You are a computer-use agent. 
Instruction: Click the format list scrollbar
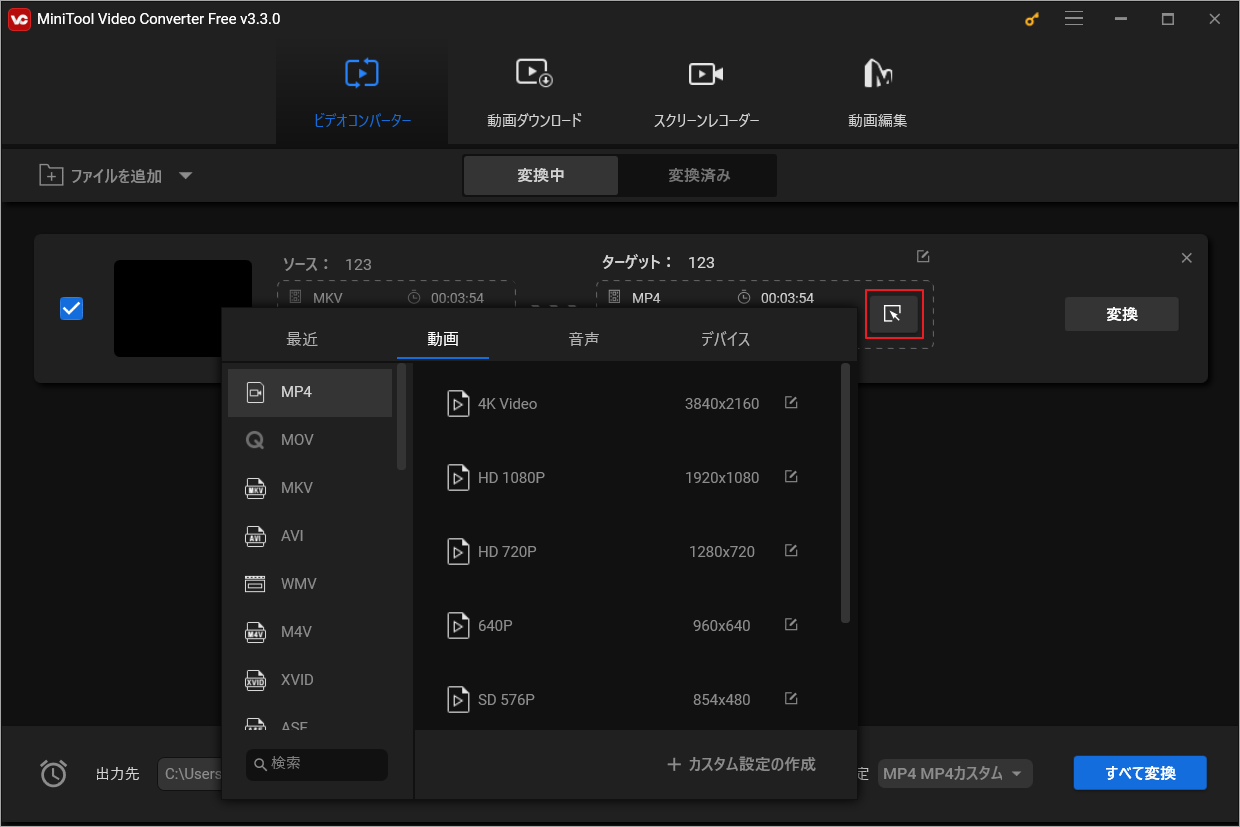401,417
